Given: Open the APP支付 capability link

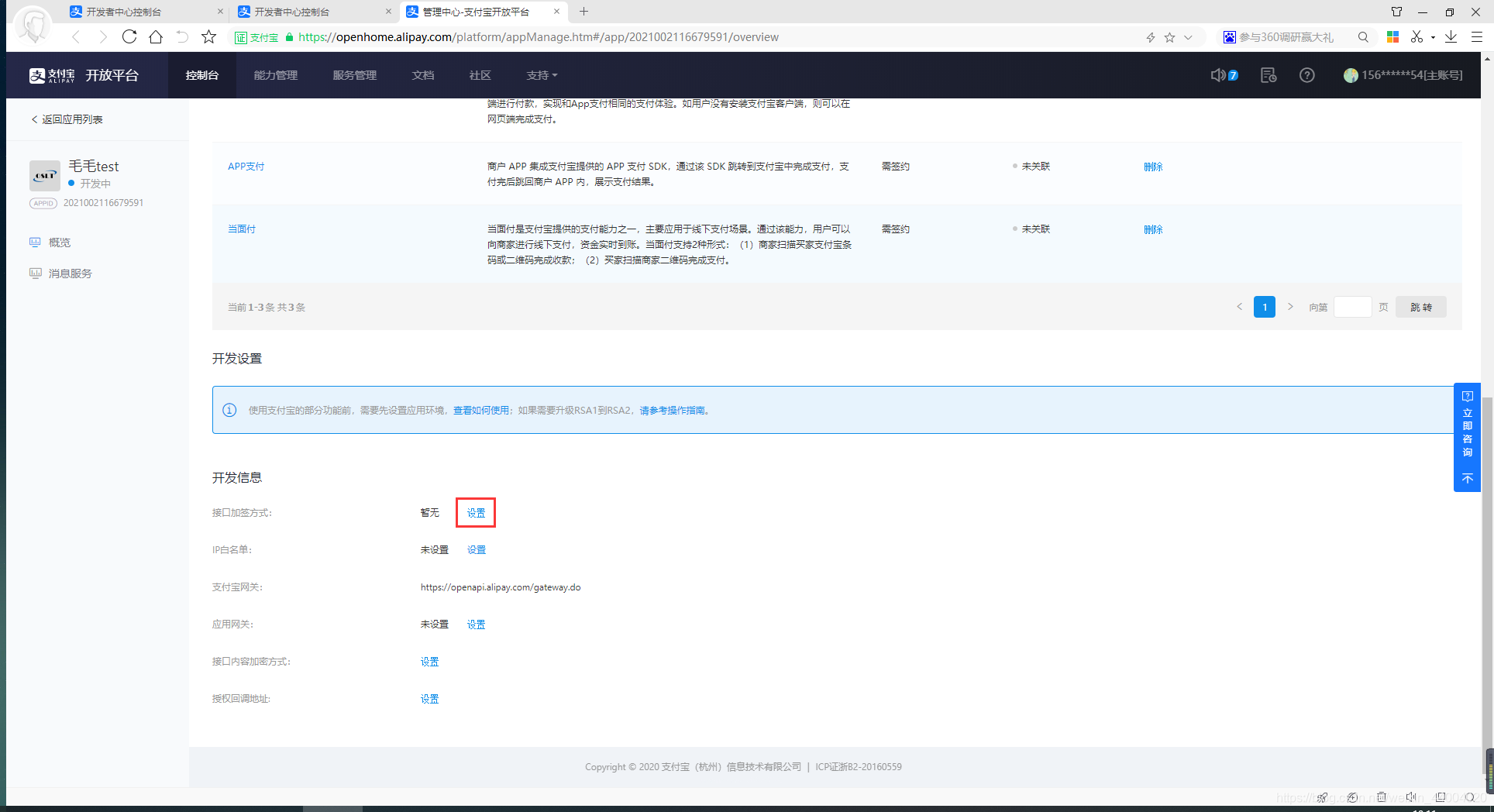Looking at the screenshot, I should tap(246, 167).
